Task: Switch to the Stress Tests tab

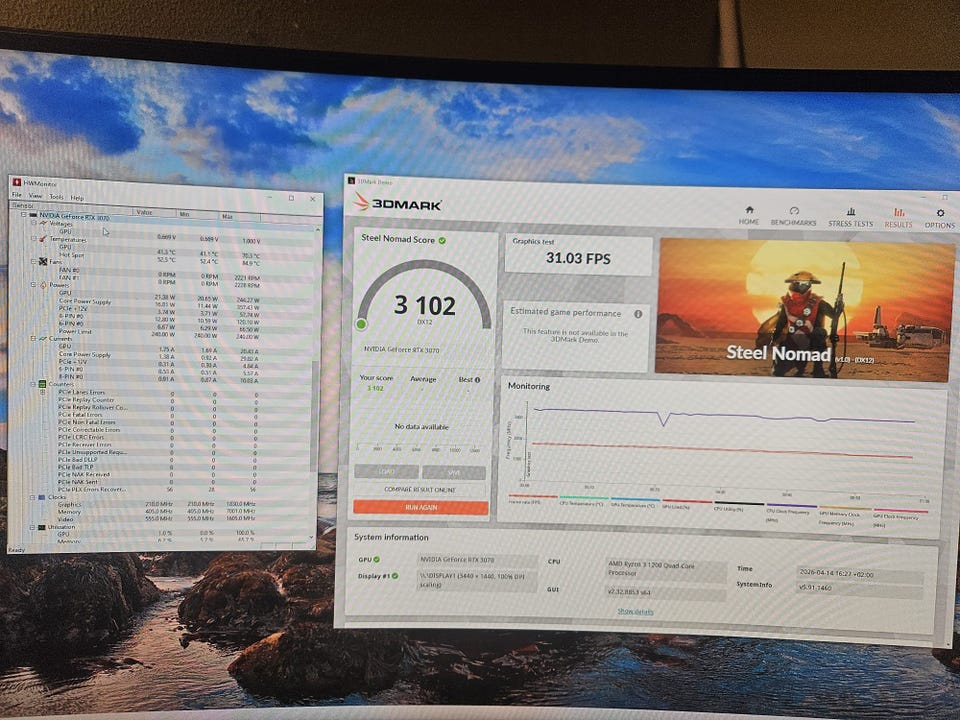Action: pyautogui.click(x=850, y=218)
